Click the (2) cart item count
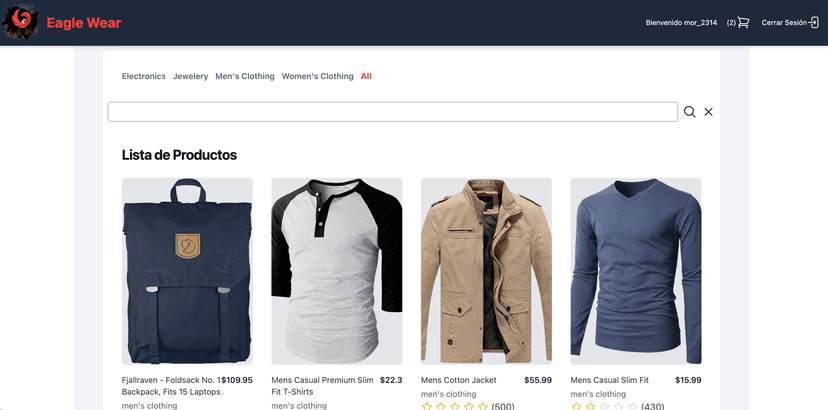This screenshot has width=828, height=410. coord(731,23)
